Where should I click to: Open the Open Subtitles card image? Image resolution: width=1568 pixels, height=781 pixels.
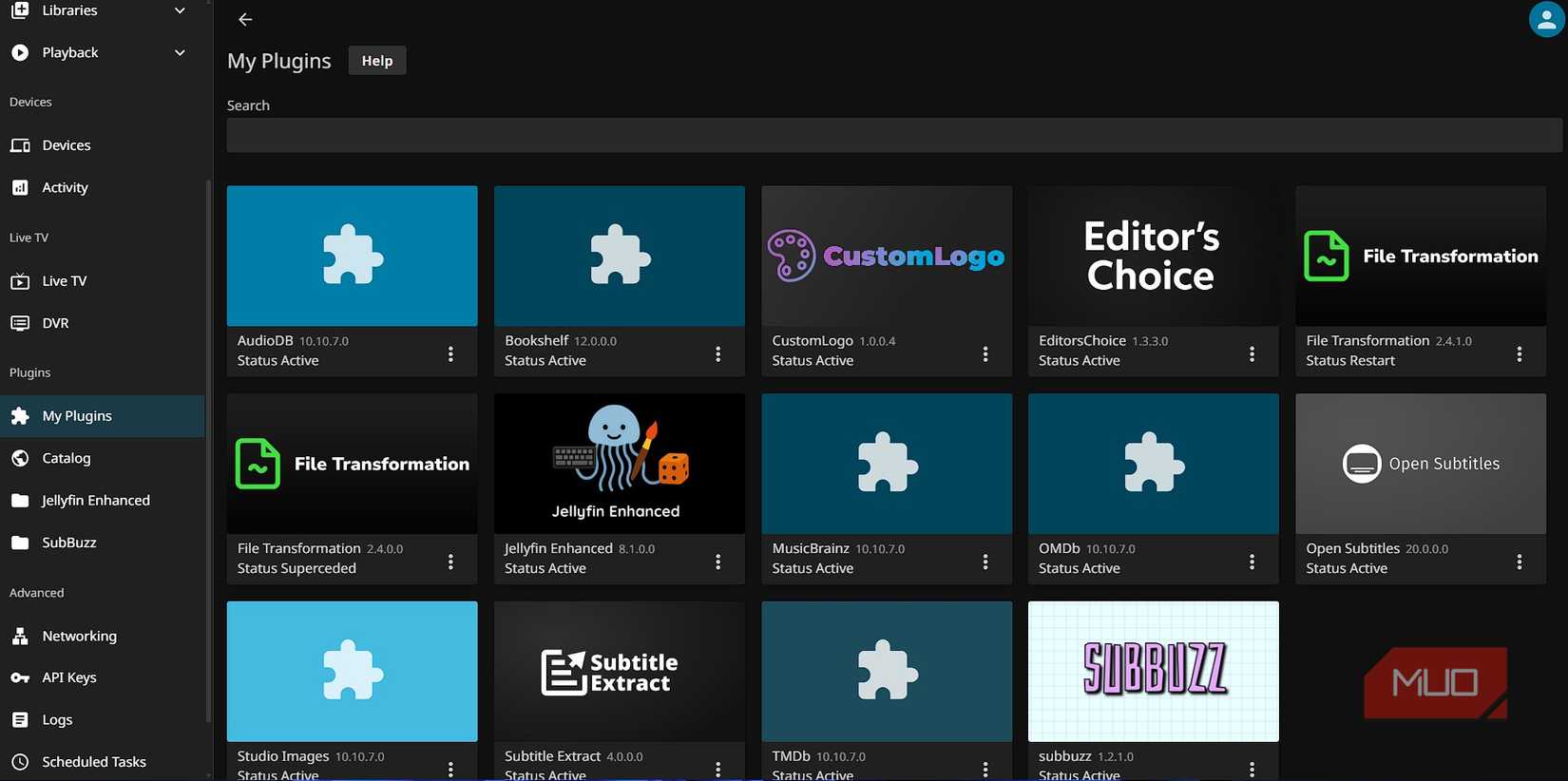tap(1421, 464)
